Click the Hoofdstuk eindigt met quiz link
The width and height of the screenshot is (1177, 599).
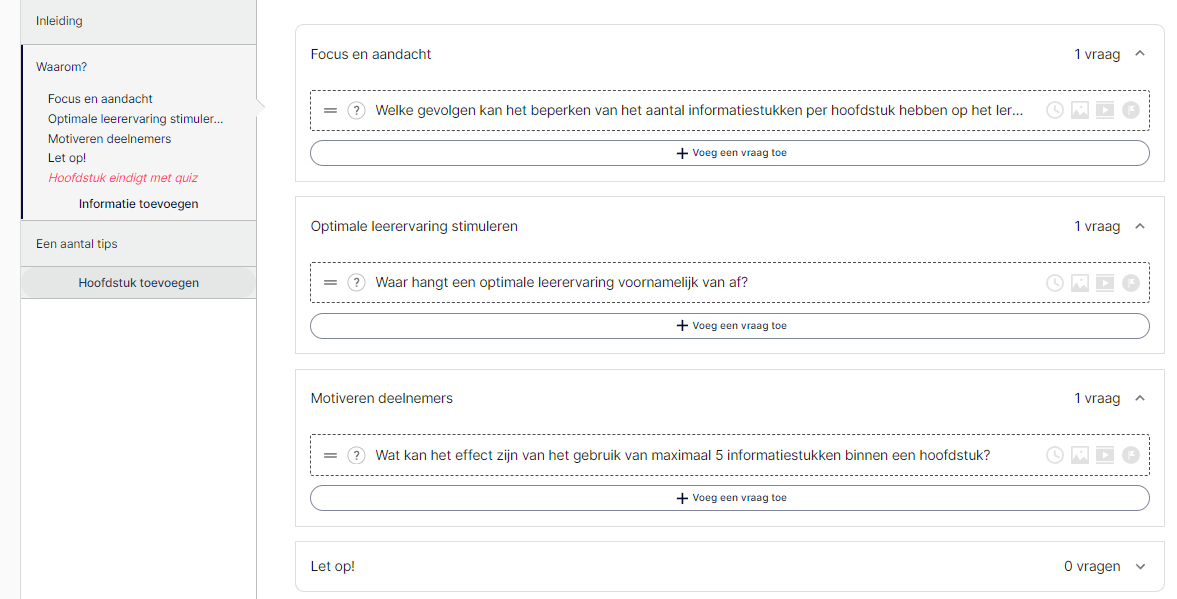(x=123, y=178)
